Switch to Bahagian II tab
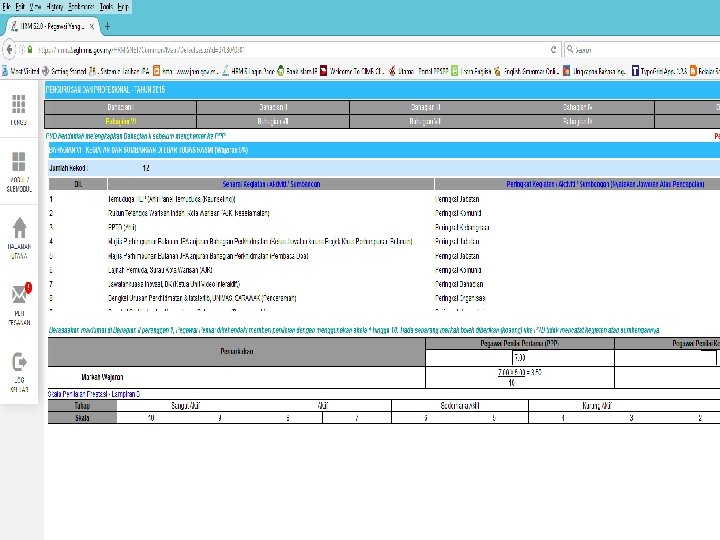This screenshot has width=720, height=540. tap(273, 107)
